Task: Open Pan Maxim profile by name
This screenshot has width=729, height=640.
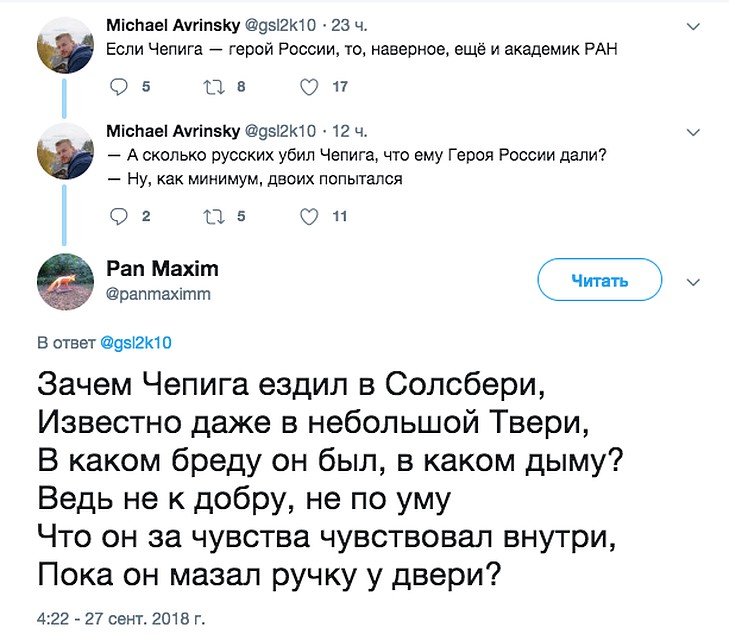Action: coord(162,269)
